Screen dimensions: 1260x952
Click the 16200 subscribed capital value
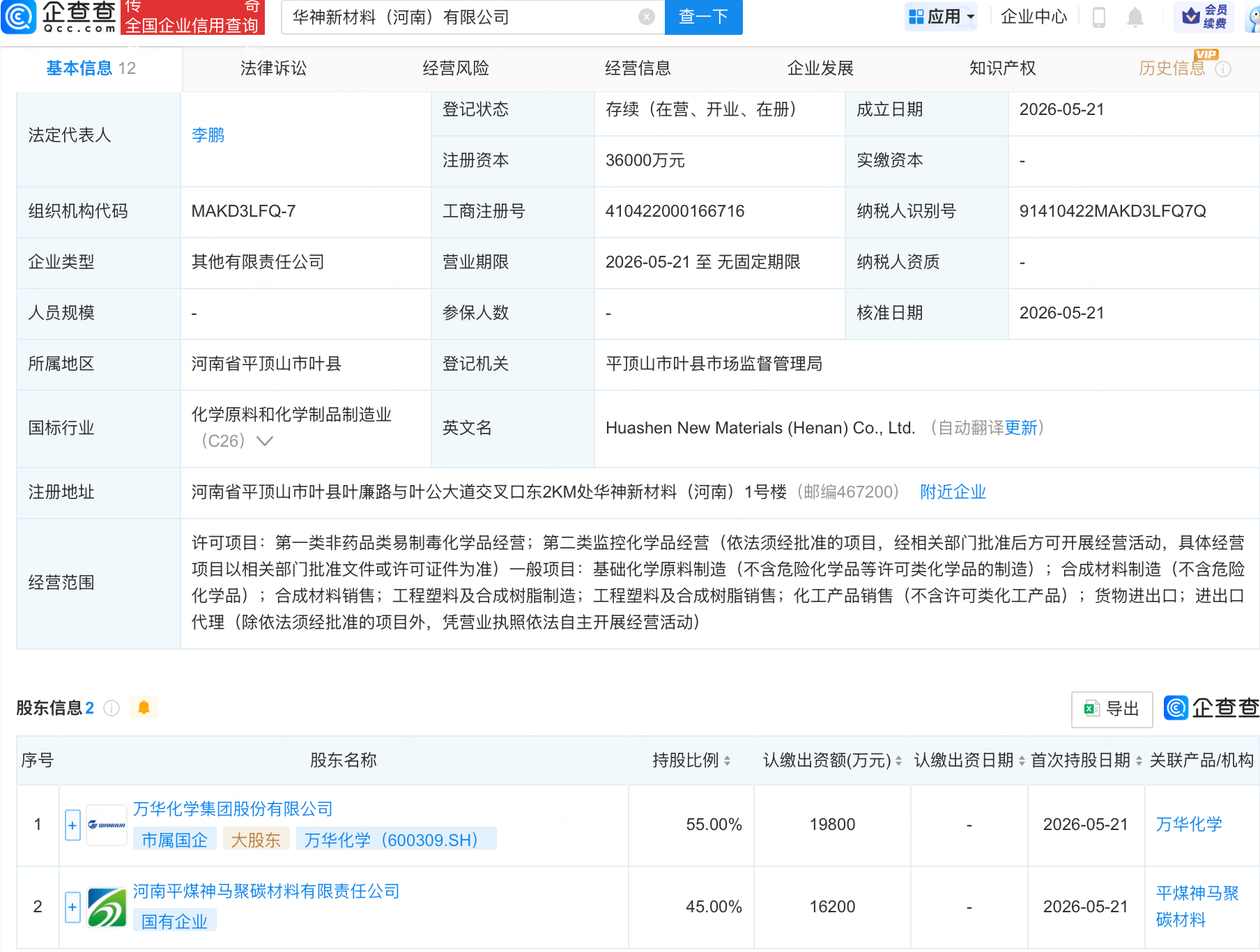(x=832, y=907)
